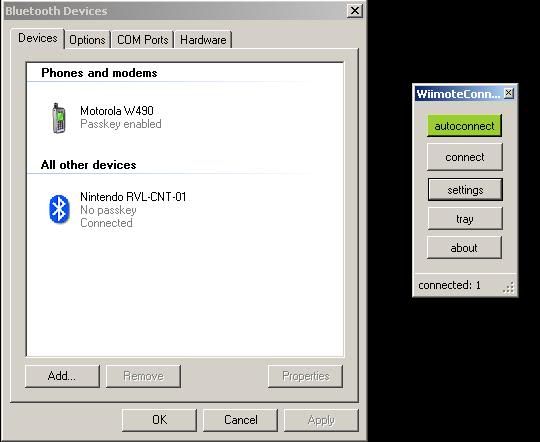
Task: Open WiimoteConnect settings
Action: [465, 190]
